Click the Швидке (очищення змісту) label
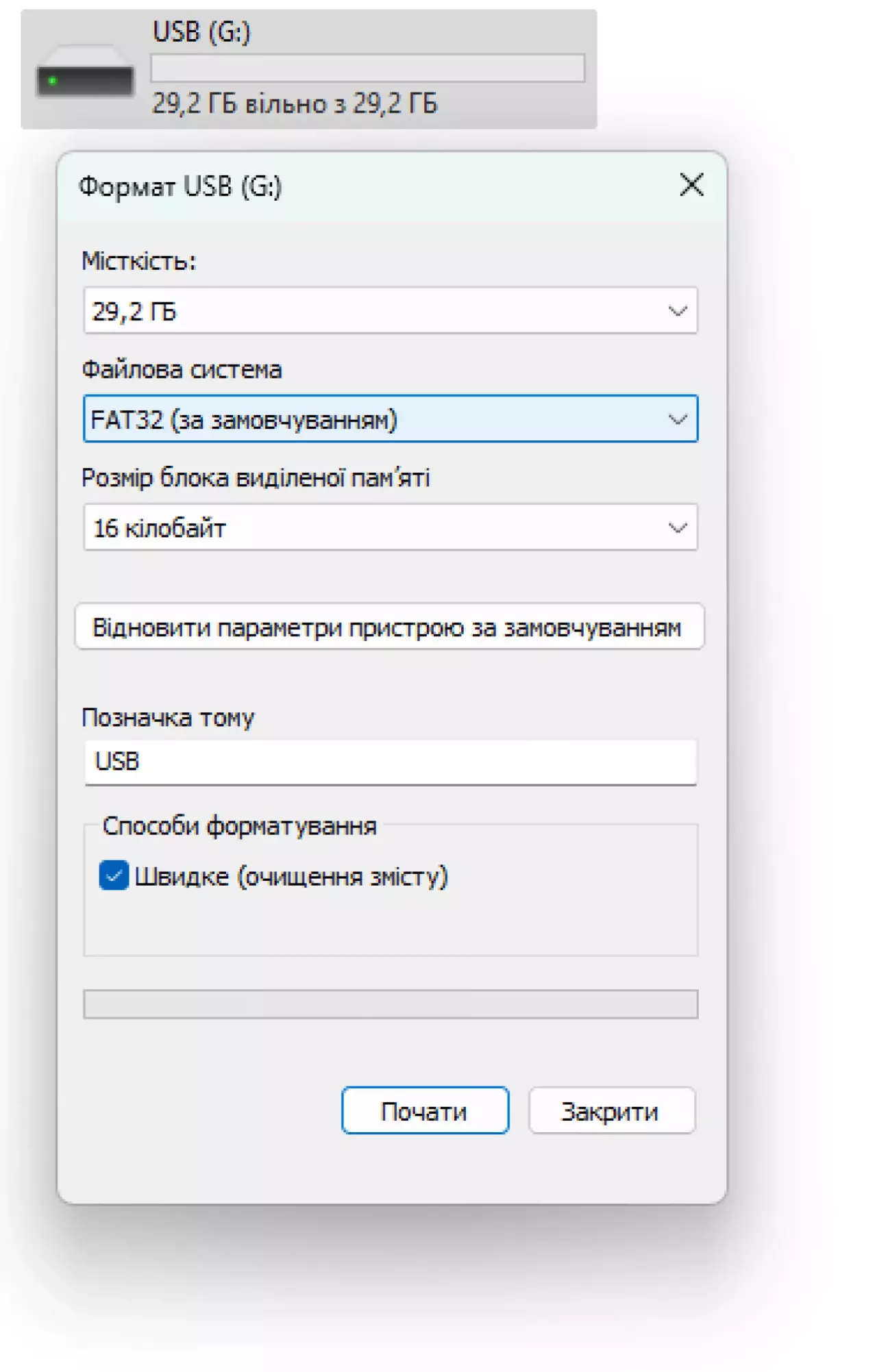Image resolution: width=888 pixels, height=1372 pixels. coord(291,877)
